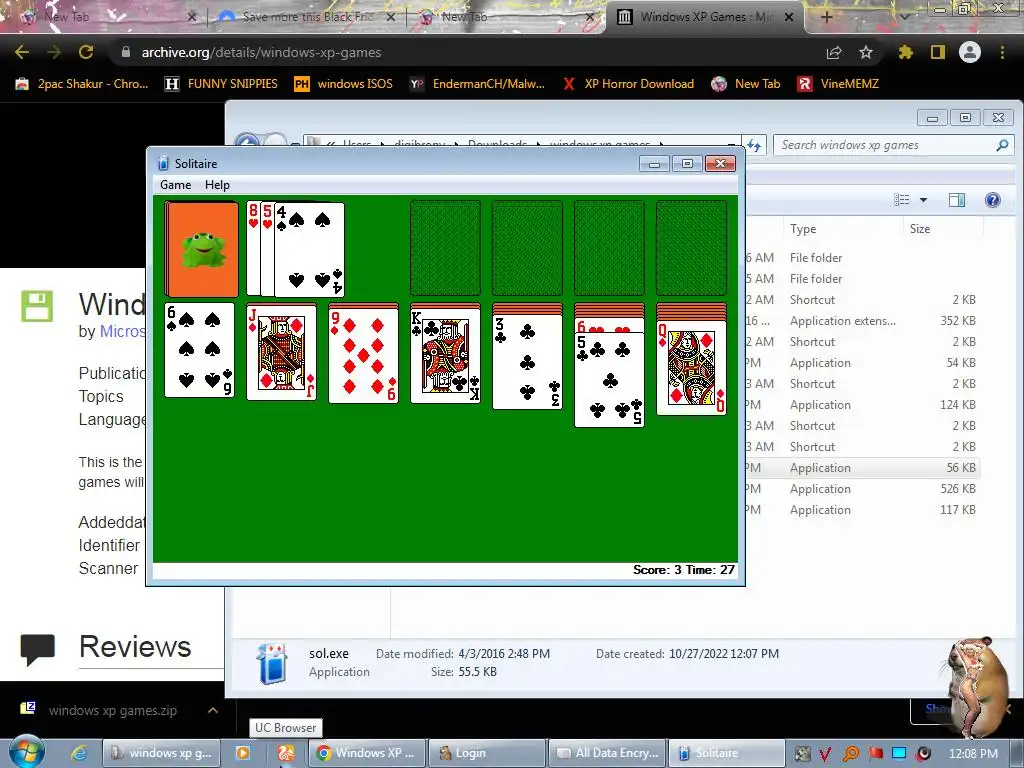Open the Microsoft author link on archive.org

coord(122,331)
